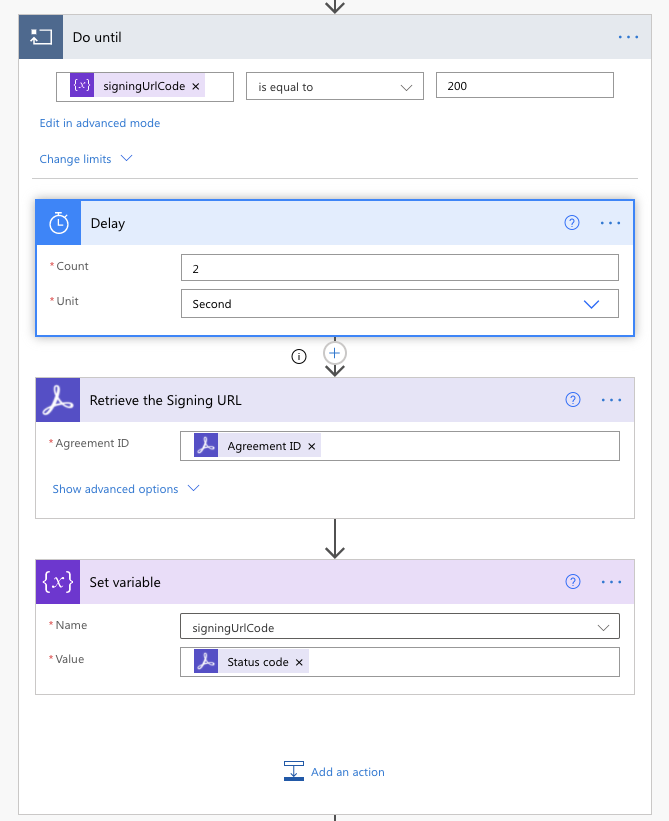Open the Delay action ellipsis menu

[611, 223]
